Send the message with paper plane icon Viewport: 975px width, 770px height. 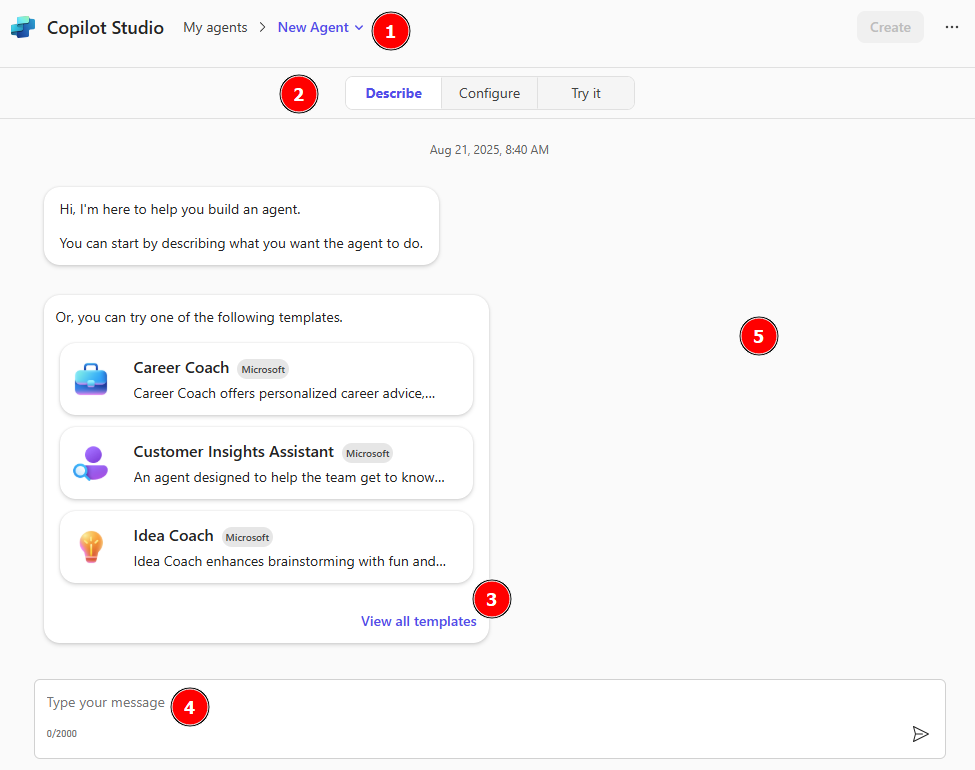pyautogui.click(x=920, y=734)
